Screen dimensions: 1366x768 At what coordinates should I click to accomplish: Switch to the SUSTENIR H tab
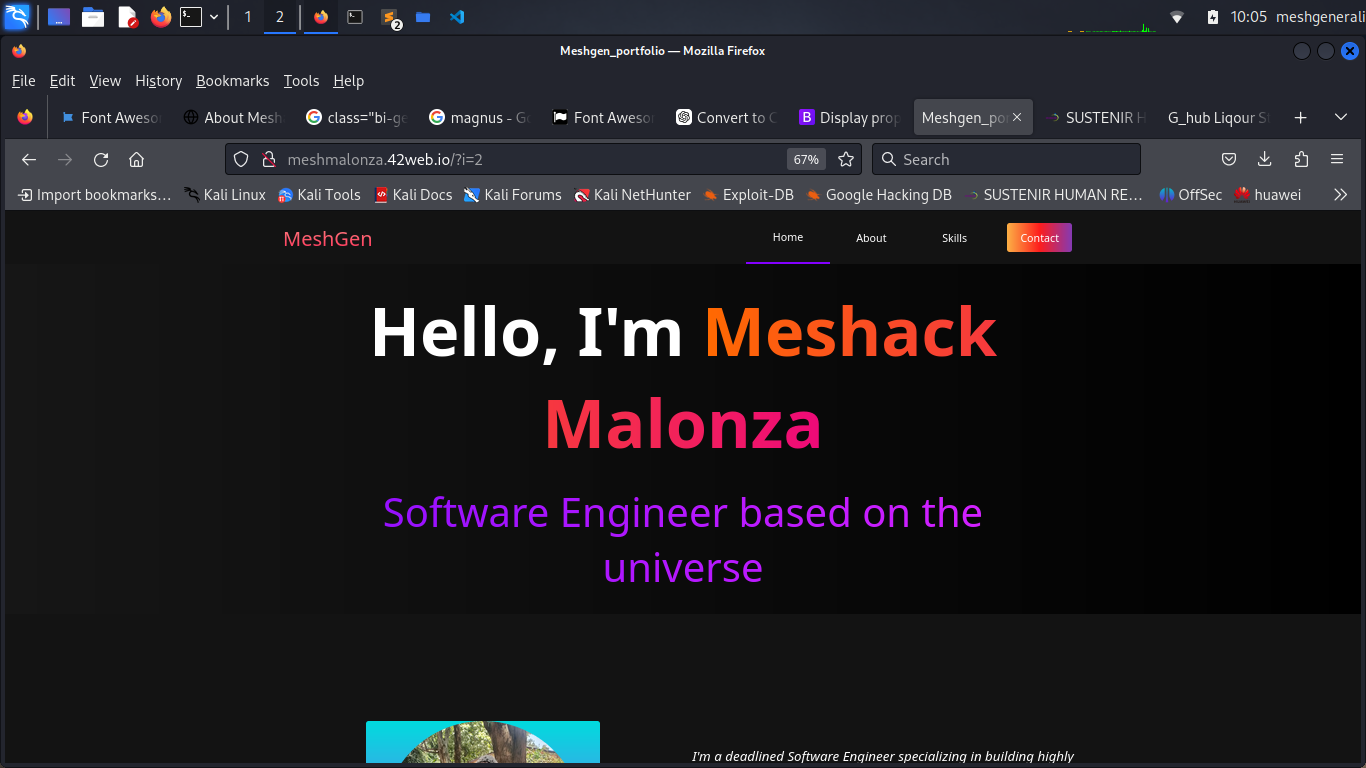(x=1094, y=118)
